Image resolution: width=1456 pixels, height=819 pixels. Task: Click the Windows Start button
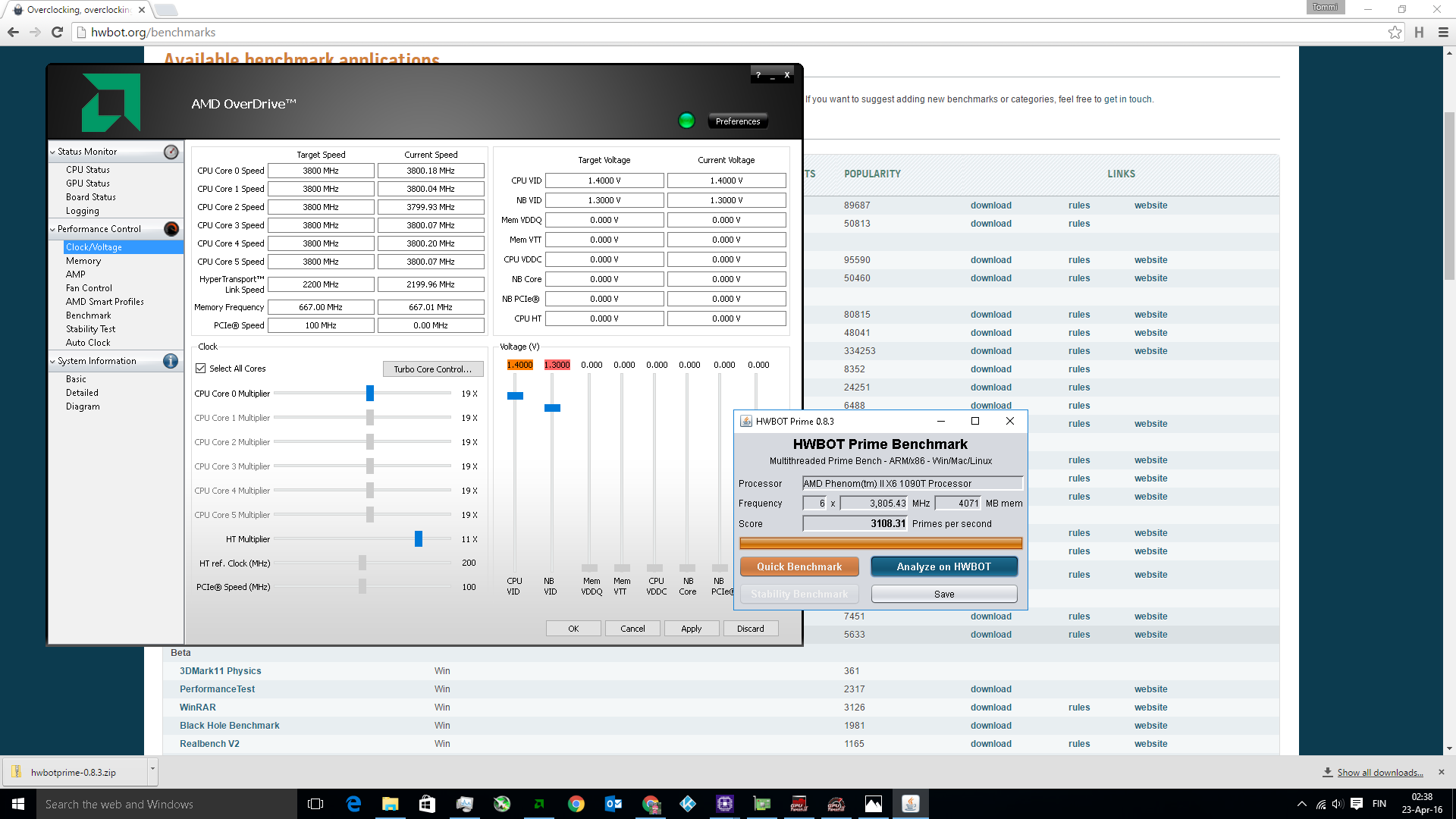click(x=18, y=804)
